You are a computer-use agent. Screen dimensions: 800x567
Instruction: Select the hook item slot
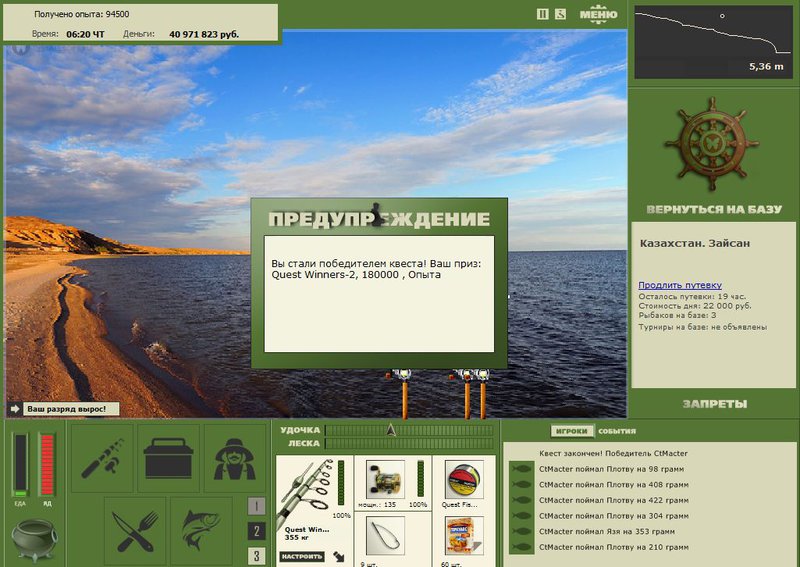tap(385, 535)
